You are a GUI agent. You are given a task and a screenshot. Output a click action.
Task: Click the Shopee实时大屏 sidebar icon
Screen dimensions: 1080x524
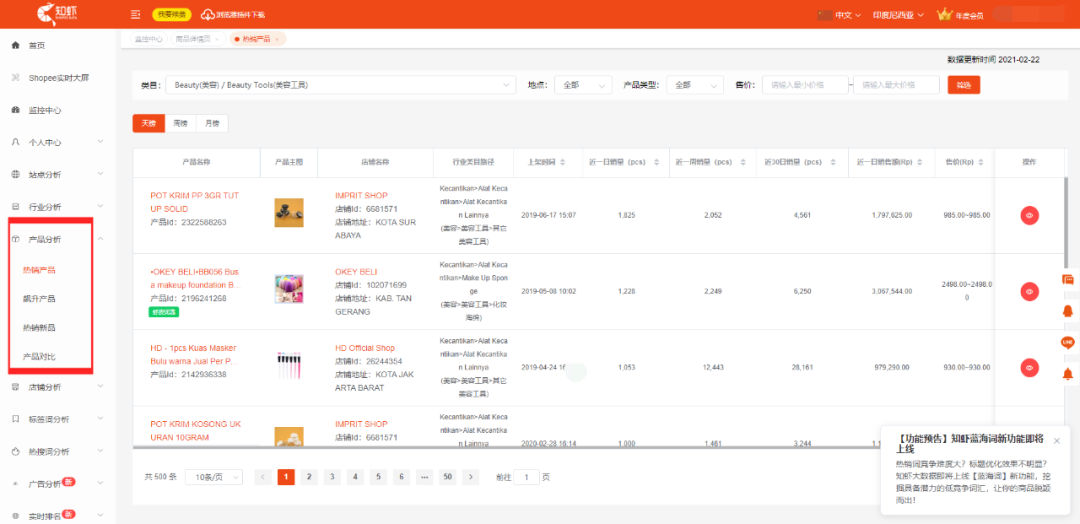[16, 78]
